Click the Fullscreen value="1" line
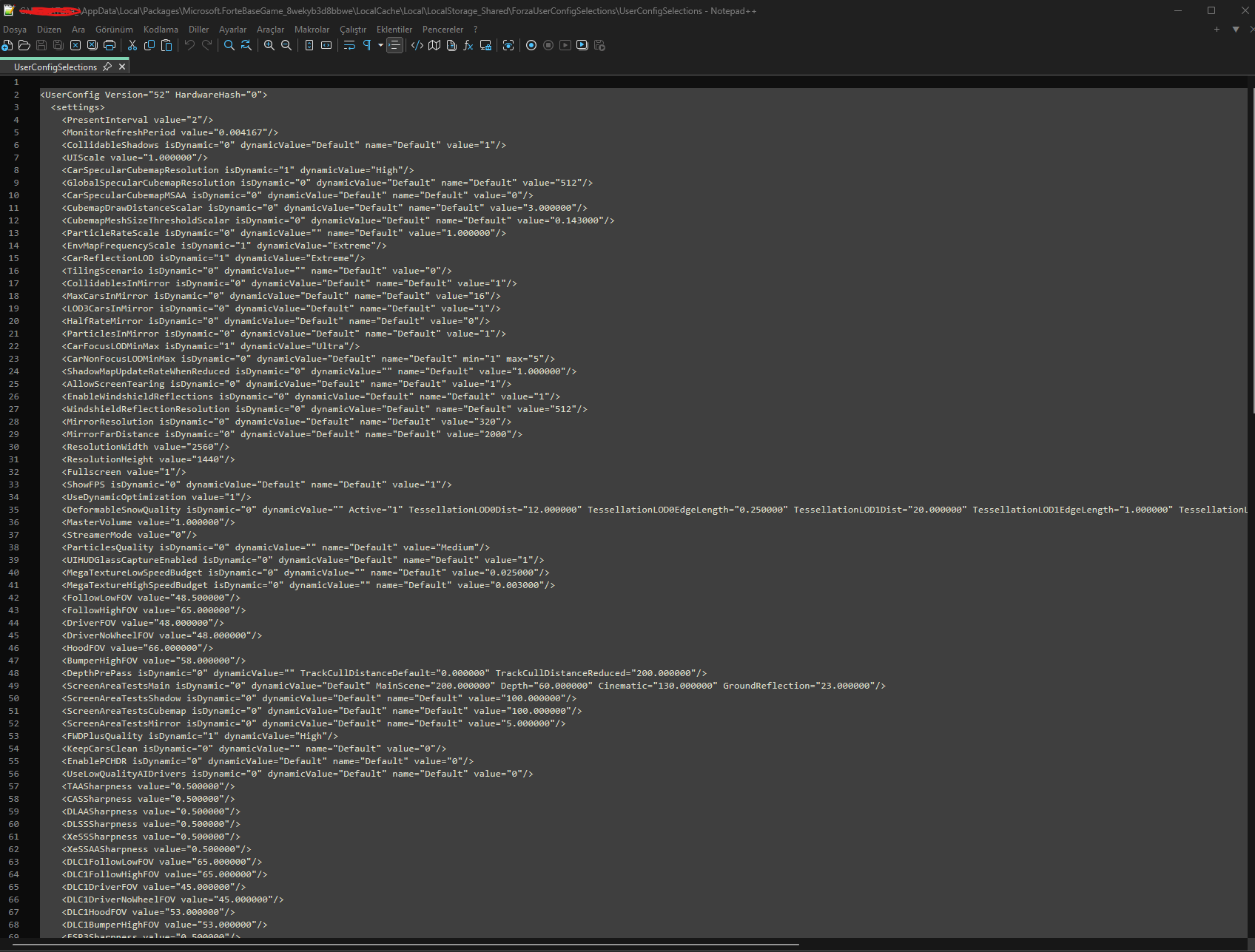The width and height of the screenshot is (1255, 952). point(124,472)
